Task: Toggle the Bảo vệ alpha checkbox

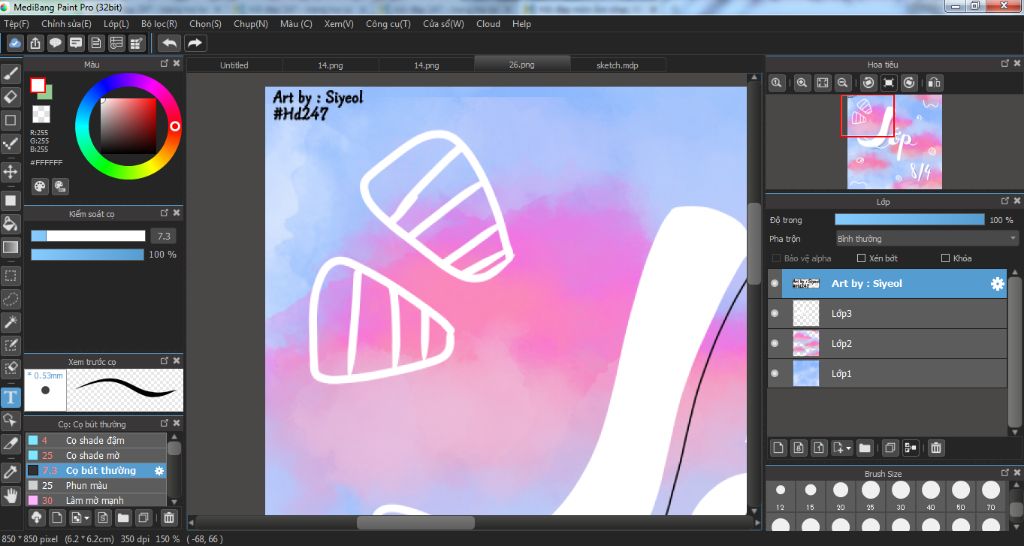Action: coord(776,259)
